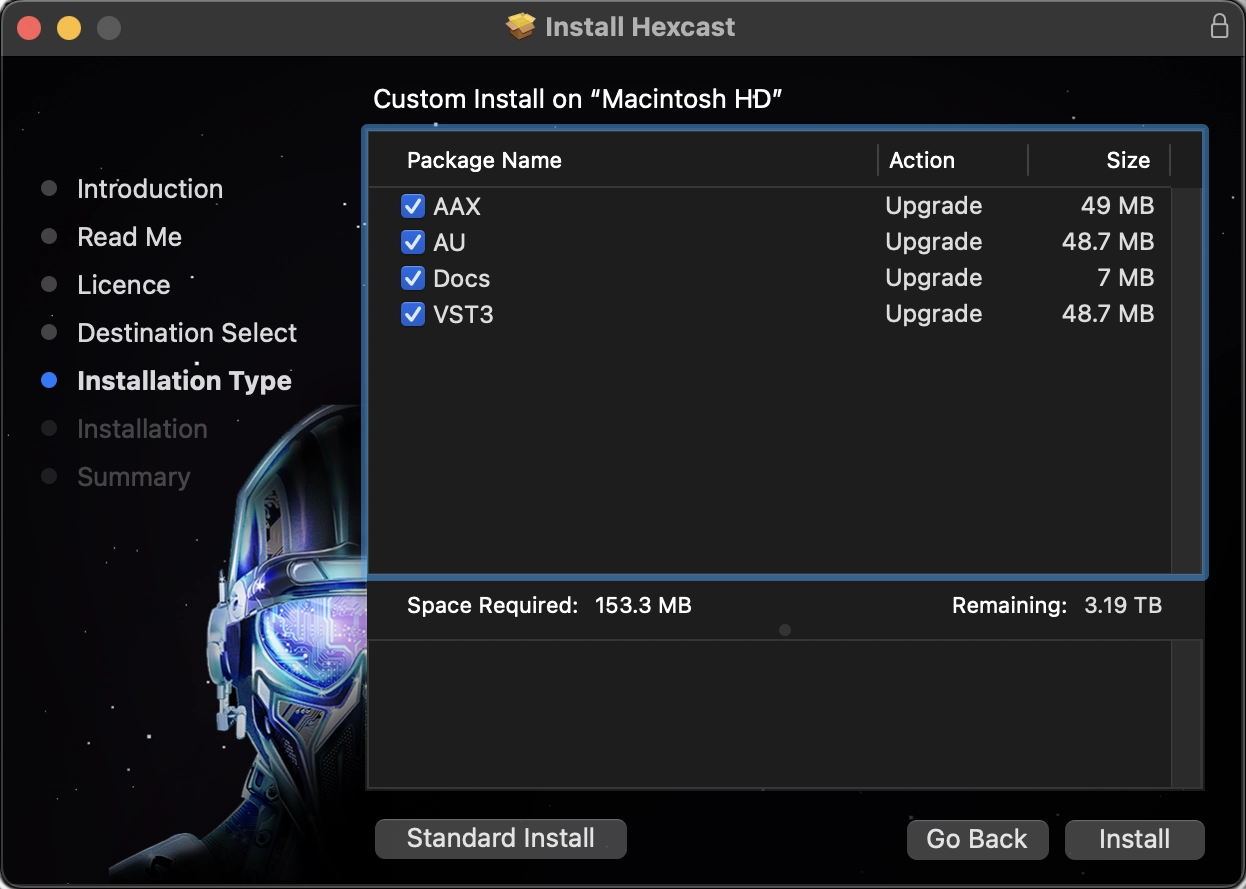This screenshot has height=889, width=1246.
Task: Click the dimmed Installation step
Action: click(142, 429)
